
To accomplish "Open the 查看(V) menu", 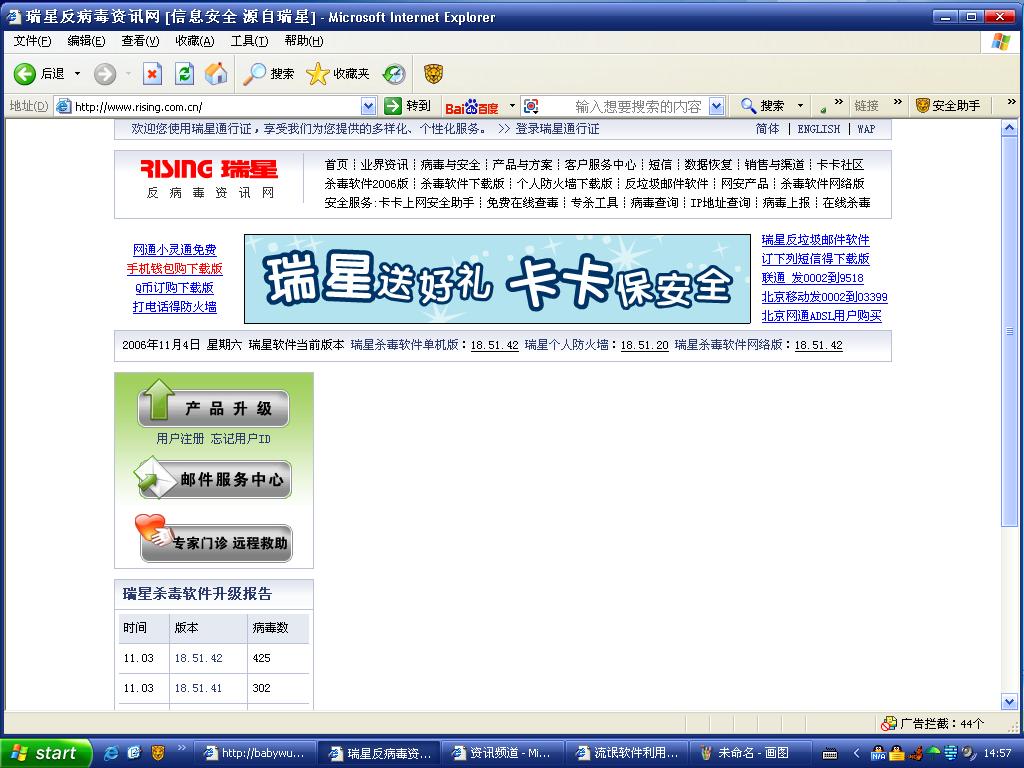I will [140, 41].
